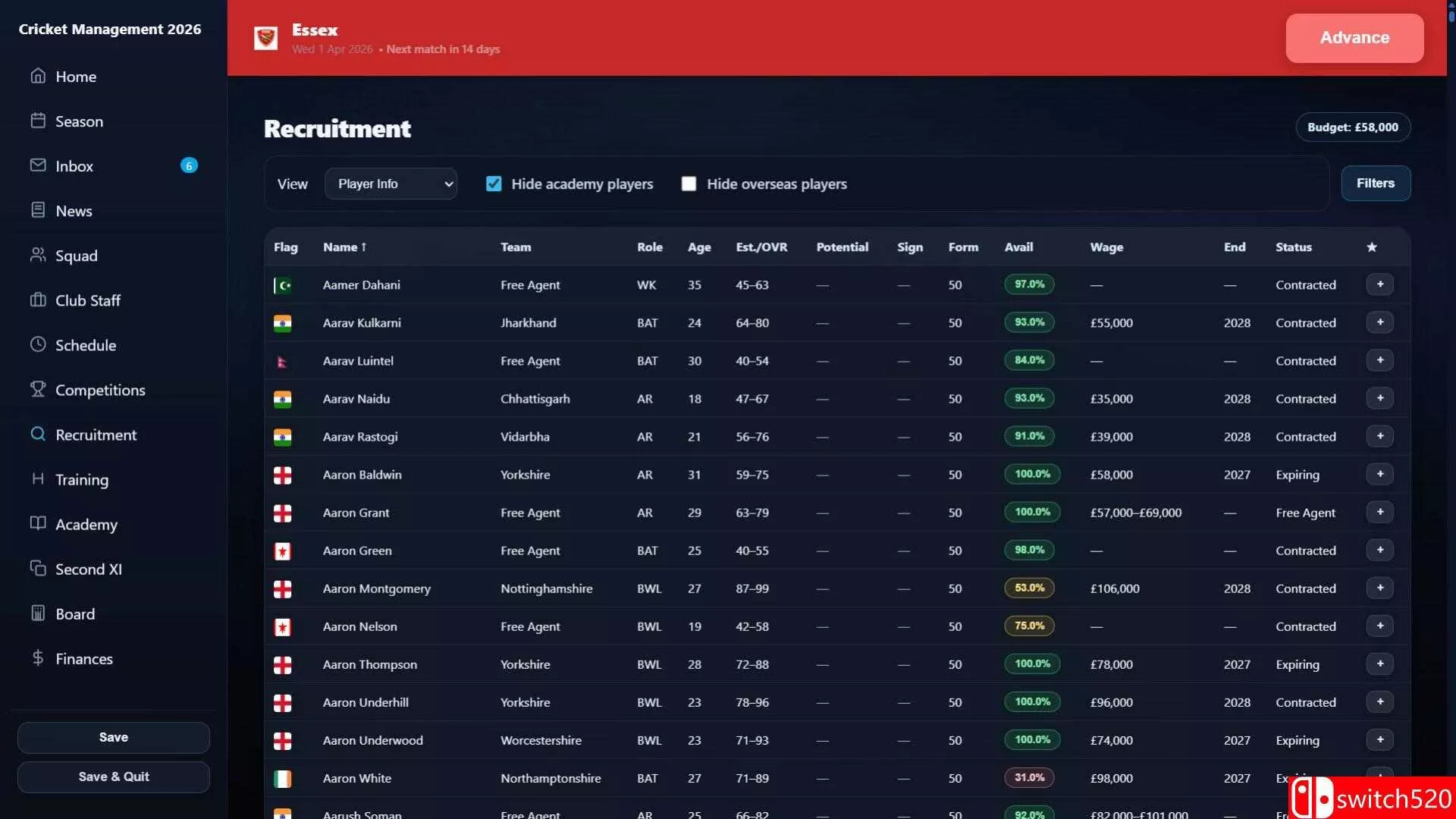1456x819 pixels.
Task: Click the Essex club crest logo
Action: click(x=265, y=38)
